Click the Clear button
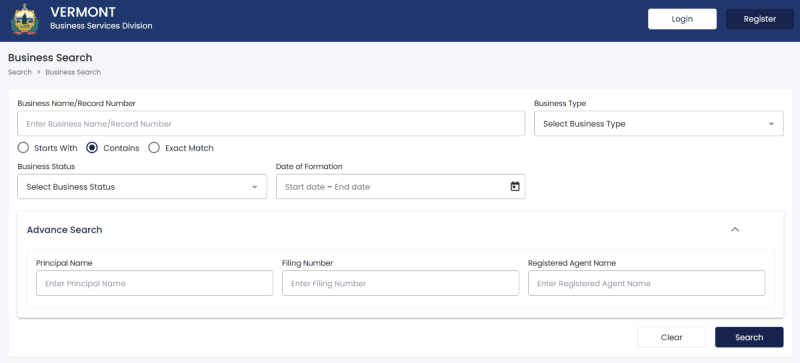The image size is (800, 363). coord(671,337)
